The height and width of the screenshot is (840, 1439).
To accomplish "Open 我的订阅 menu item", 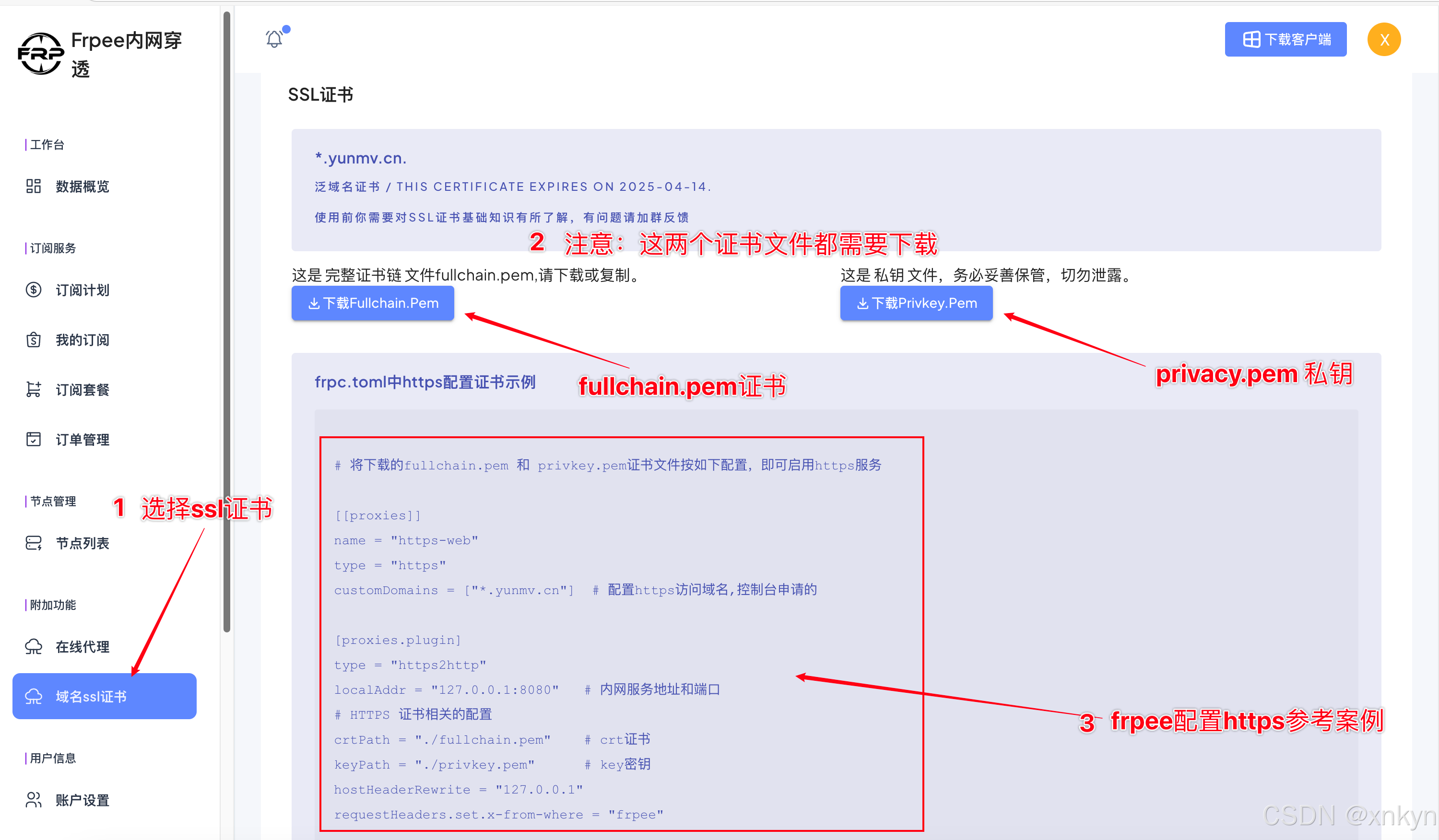I will 105,340.
